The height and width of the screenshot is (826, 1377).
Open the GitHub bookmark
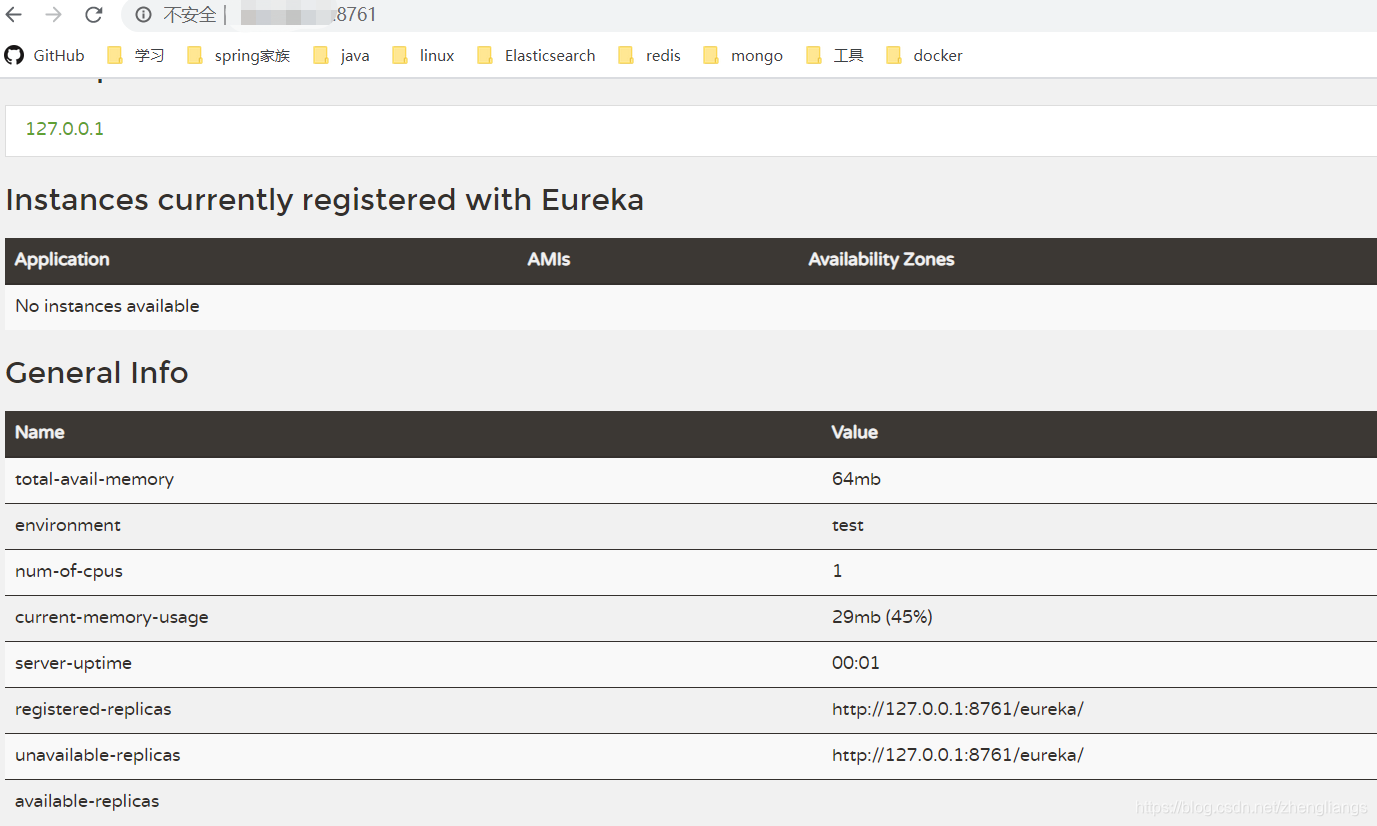pyautogui.click(x=45, y=55)
